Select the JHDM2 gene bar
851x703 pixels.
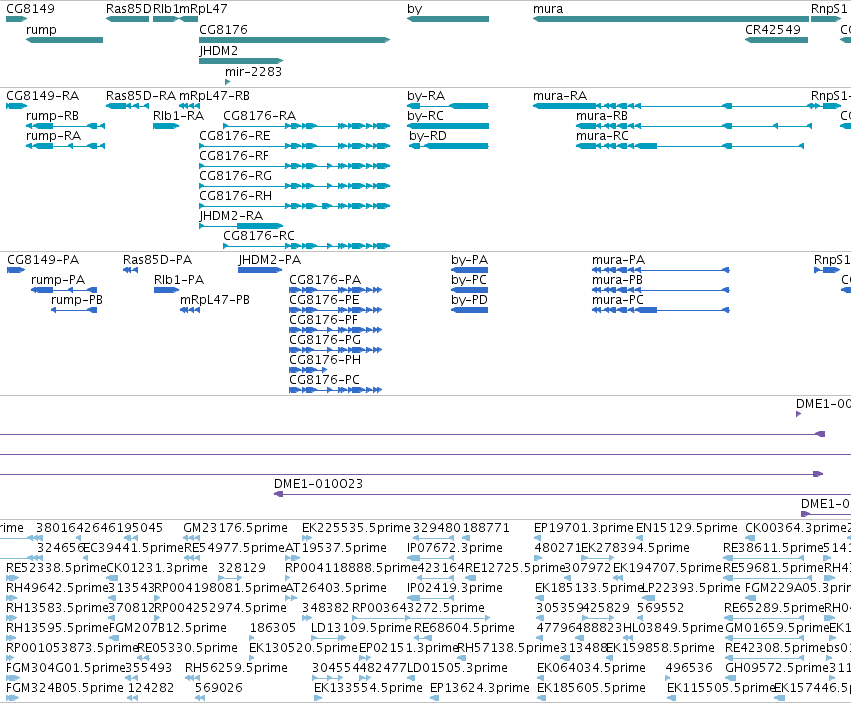coord(241,61)
